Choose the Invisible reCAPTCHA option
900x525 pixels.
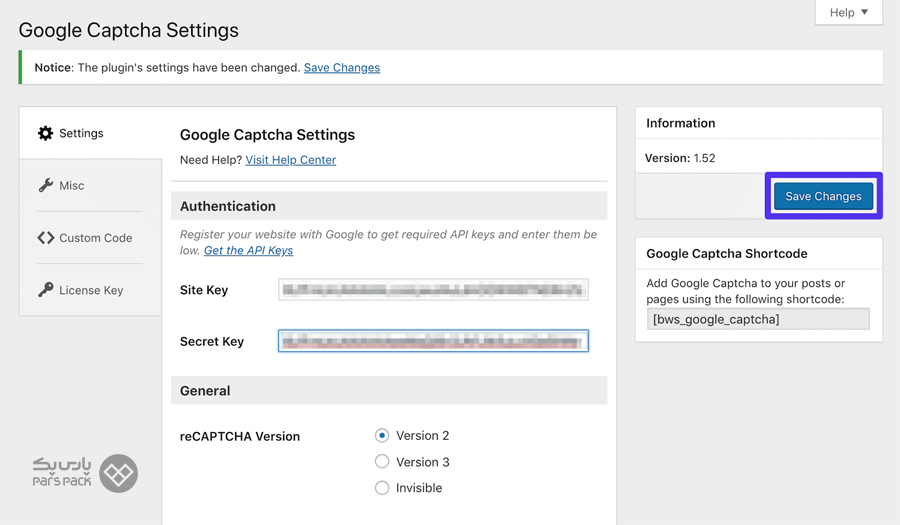pos(382,488)
